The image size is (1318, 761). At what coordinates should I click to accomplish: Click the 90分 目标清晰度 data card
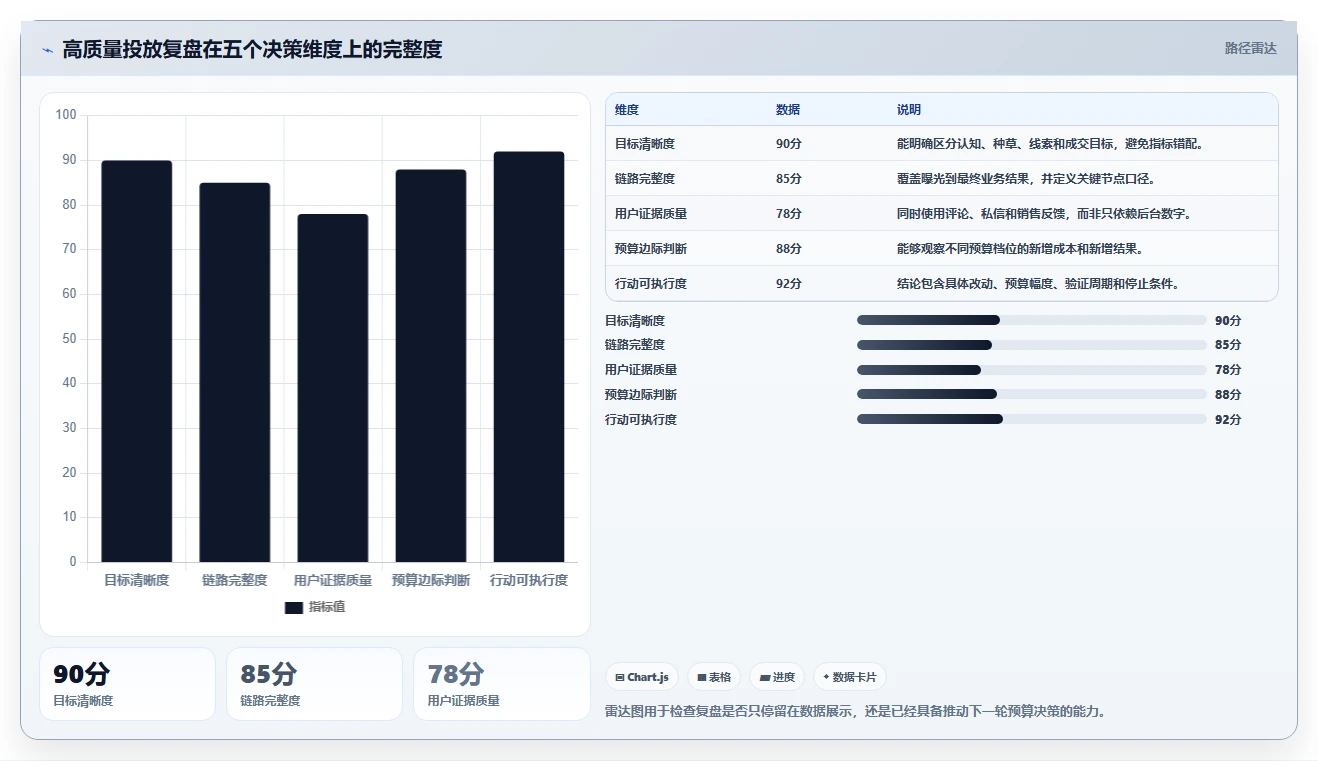(127, 684)
